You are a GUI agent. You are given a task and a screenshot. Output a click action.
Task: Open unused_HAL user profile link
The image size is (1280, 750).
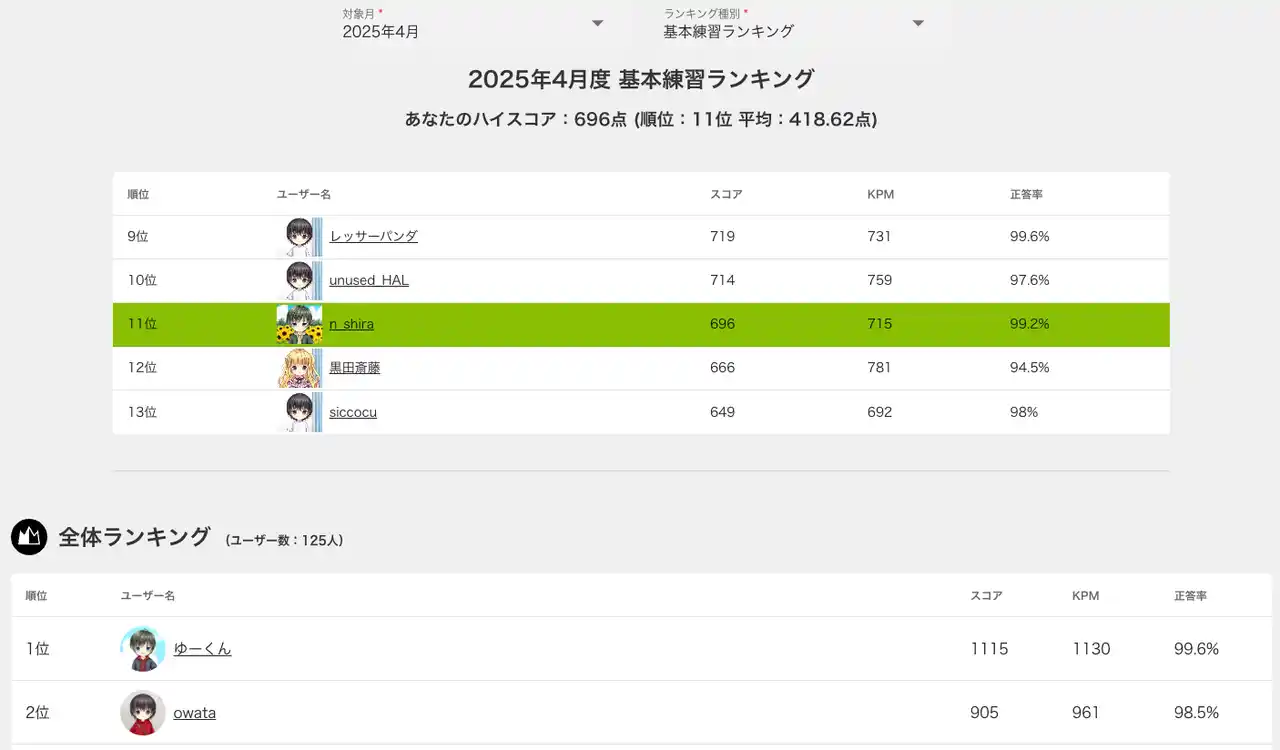[x=369, y=281]
